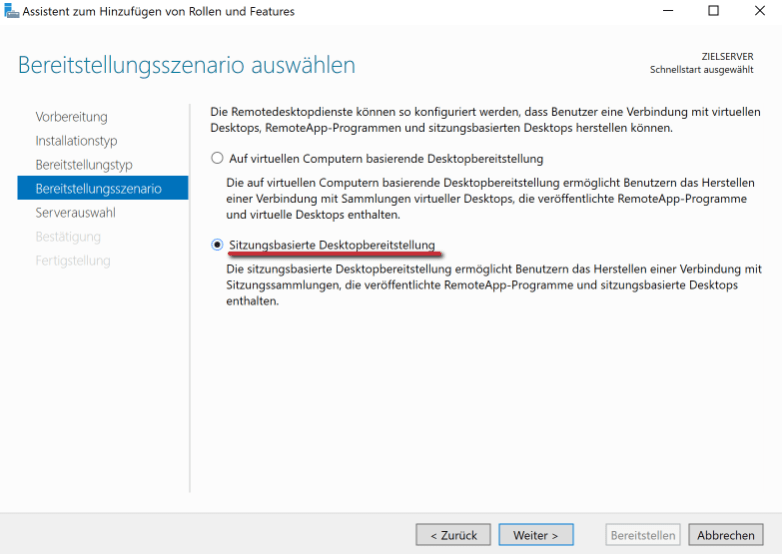Image resolution: width=782 pixels, height=554 pixels.
Task: Open the Bereitstellungstyp step
Action: (84, 165)
